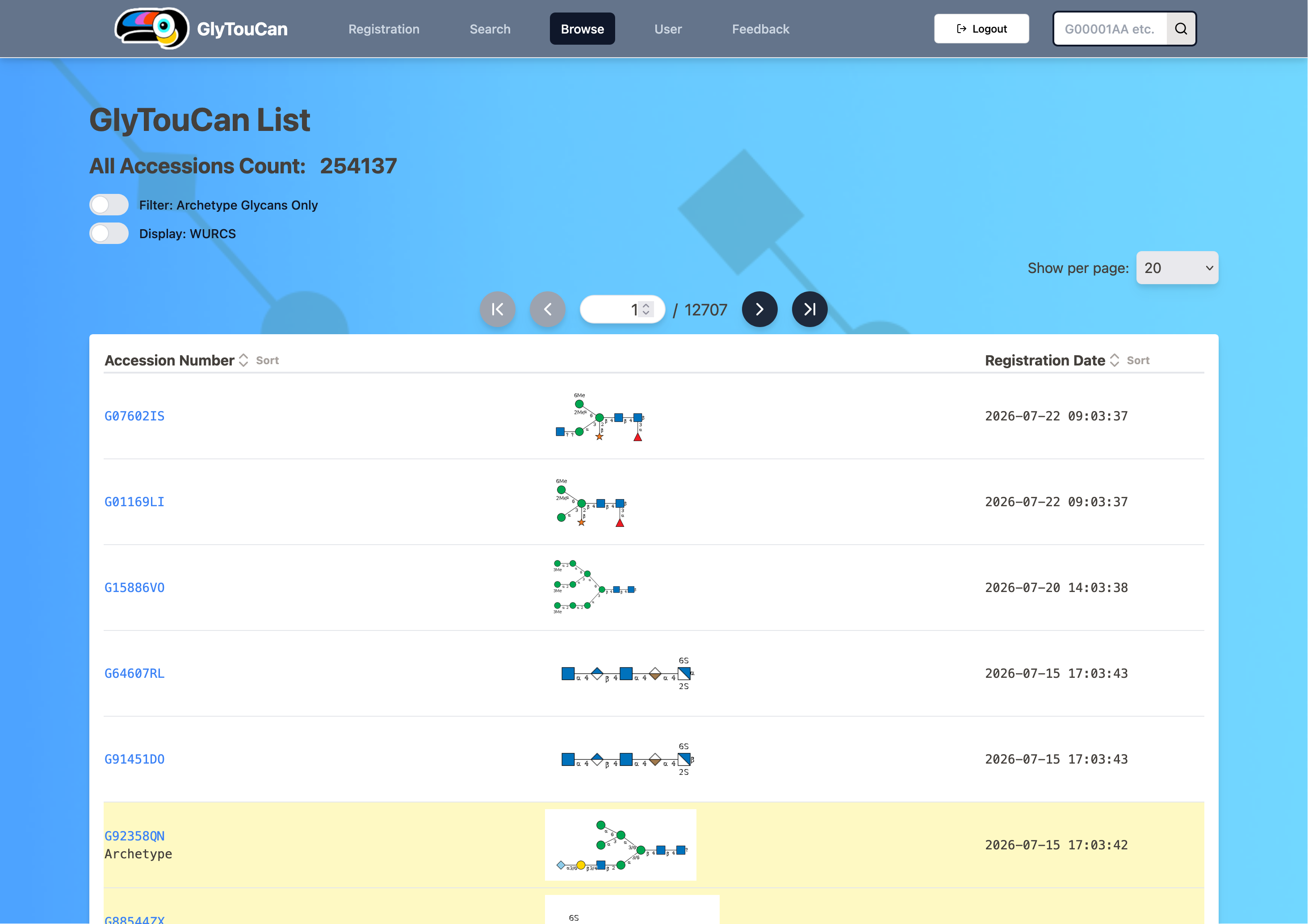Screen dimensions: 1308x924
Task: Click the date 2026-07-20 14:03:38
Action: [1056, 587]
